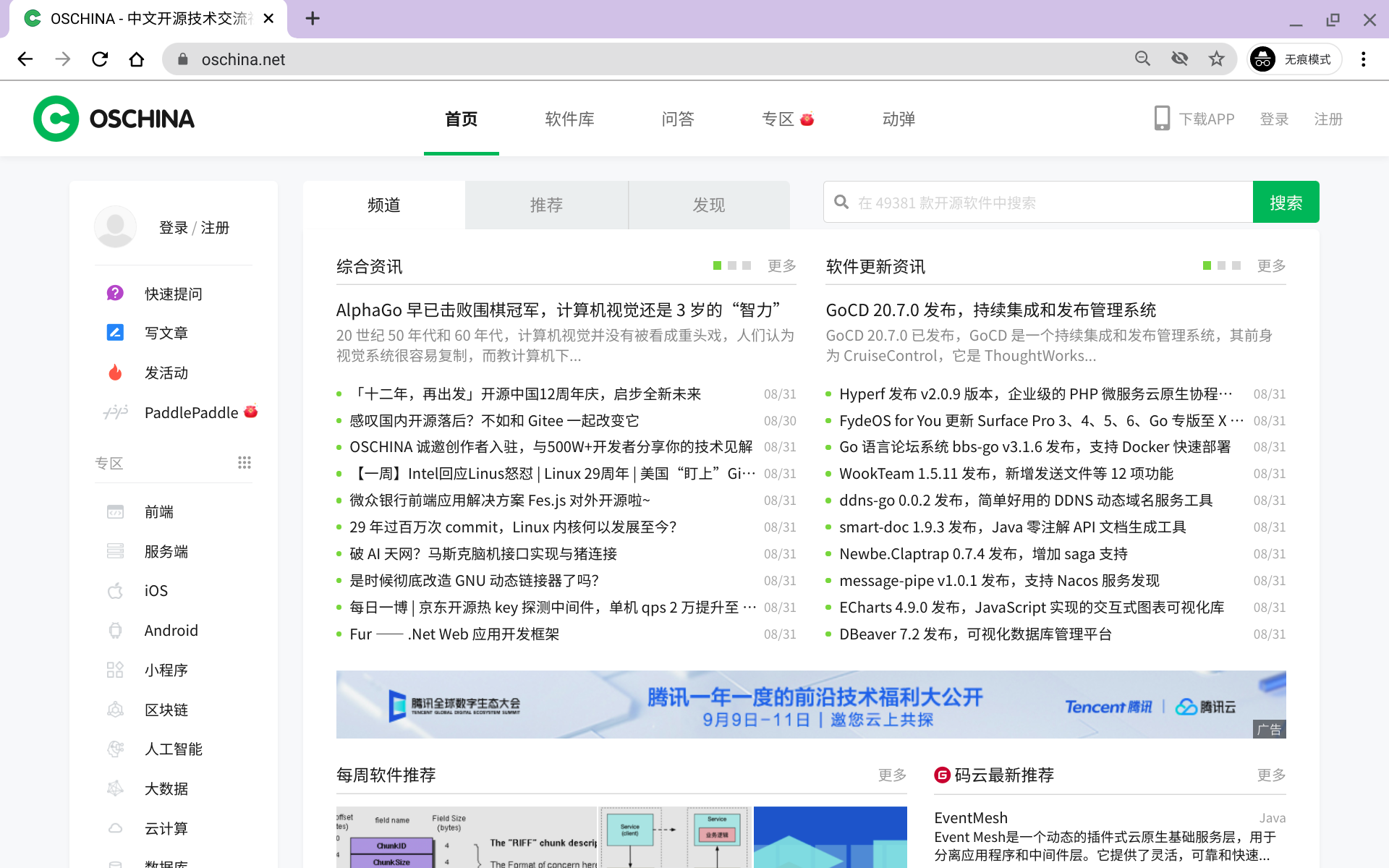Select the 人工智能 sidebar icon
1389x868 pixels.
click(x=115, y=749)
